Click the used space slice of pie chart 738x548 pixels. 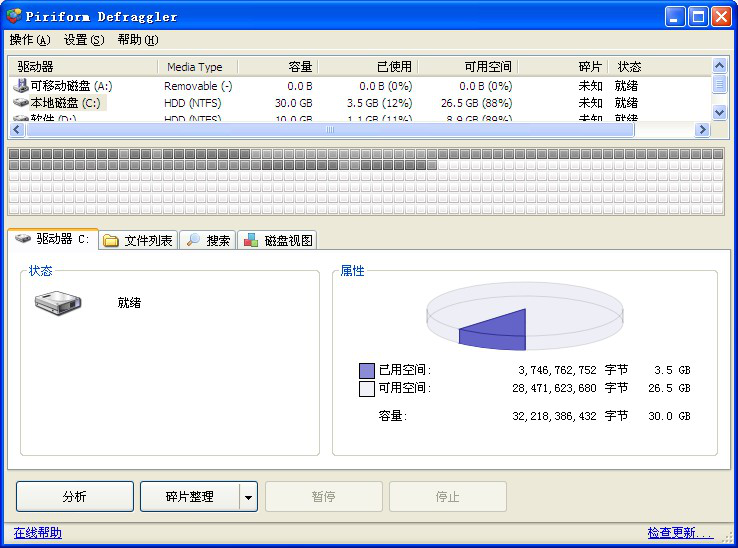(501, 330)
